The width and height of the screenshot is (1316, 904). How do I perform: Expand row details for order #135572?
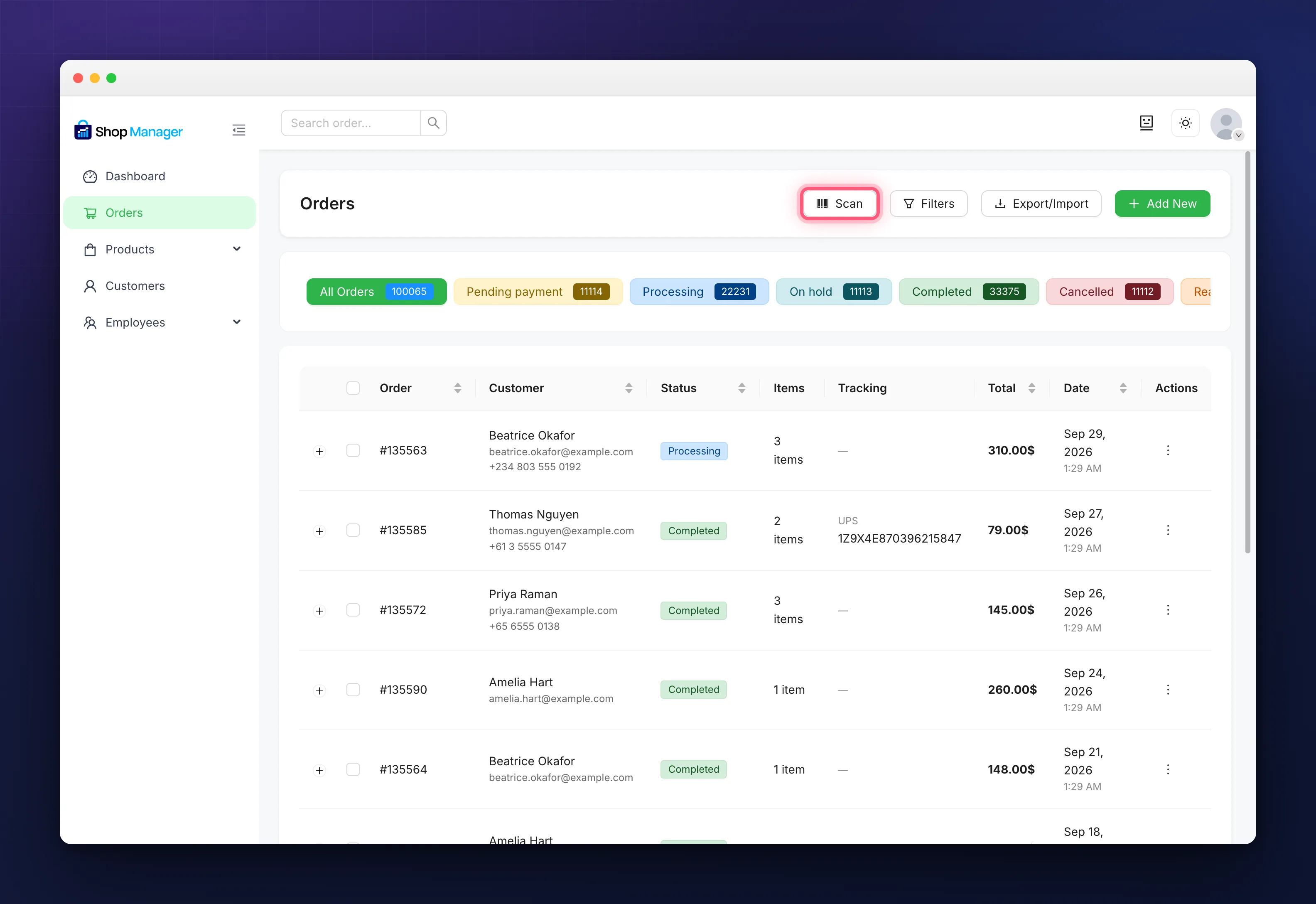tap(319, 611)
